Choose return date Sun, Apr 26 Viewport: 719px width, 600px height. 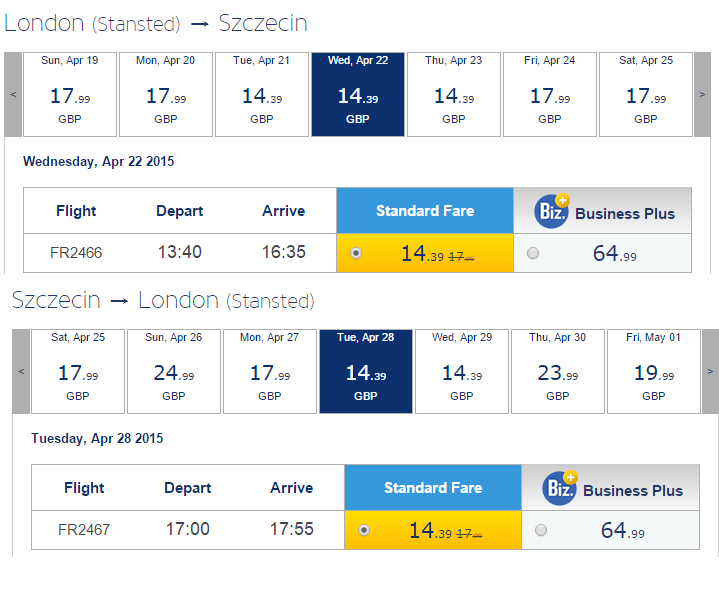(x=174, y=372)
